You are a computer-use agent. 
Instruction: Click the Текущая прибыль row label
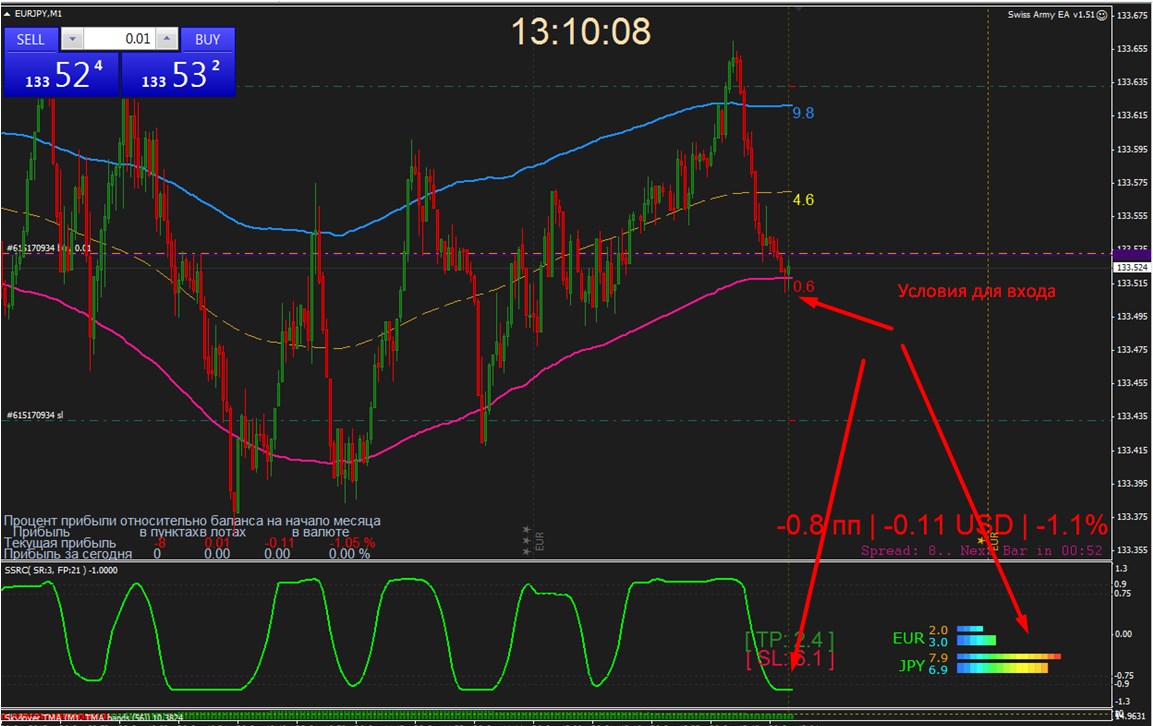[x=60, y=543]
